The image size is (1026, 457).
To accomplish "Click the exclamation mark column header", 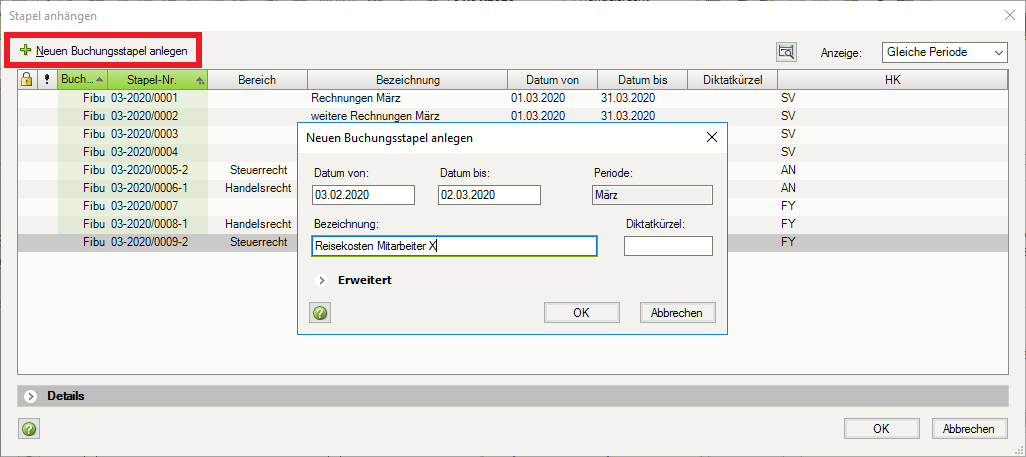I will click(x=46, y=80).
